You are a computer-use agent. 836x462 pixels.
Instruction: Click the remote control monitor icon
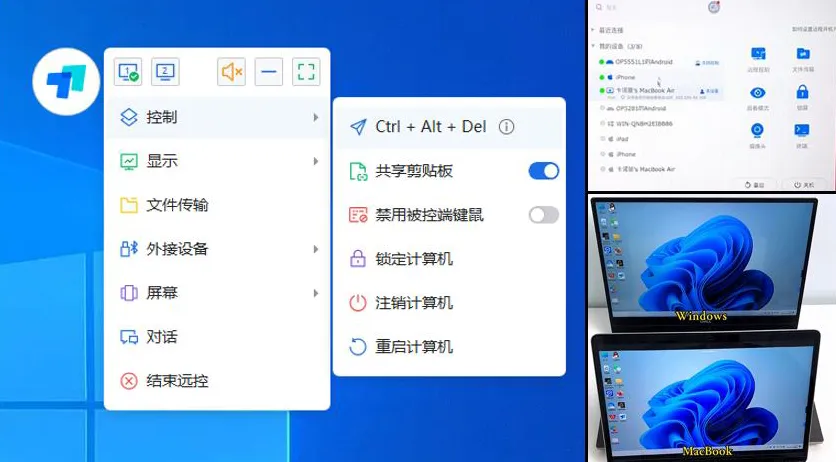pos(758,54)
